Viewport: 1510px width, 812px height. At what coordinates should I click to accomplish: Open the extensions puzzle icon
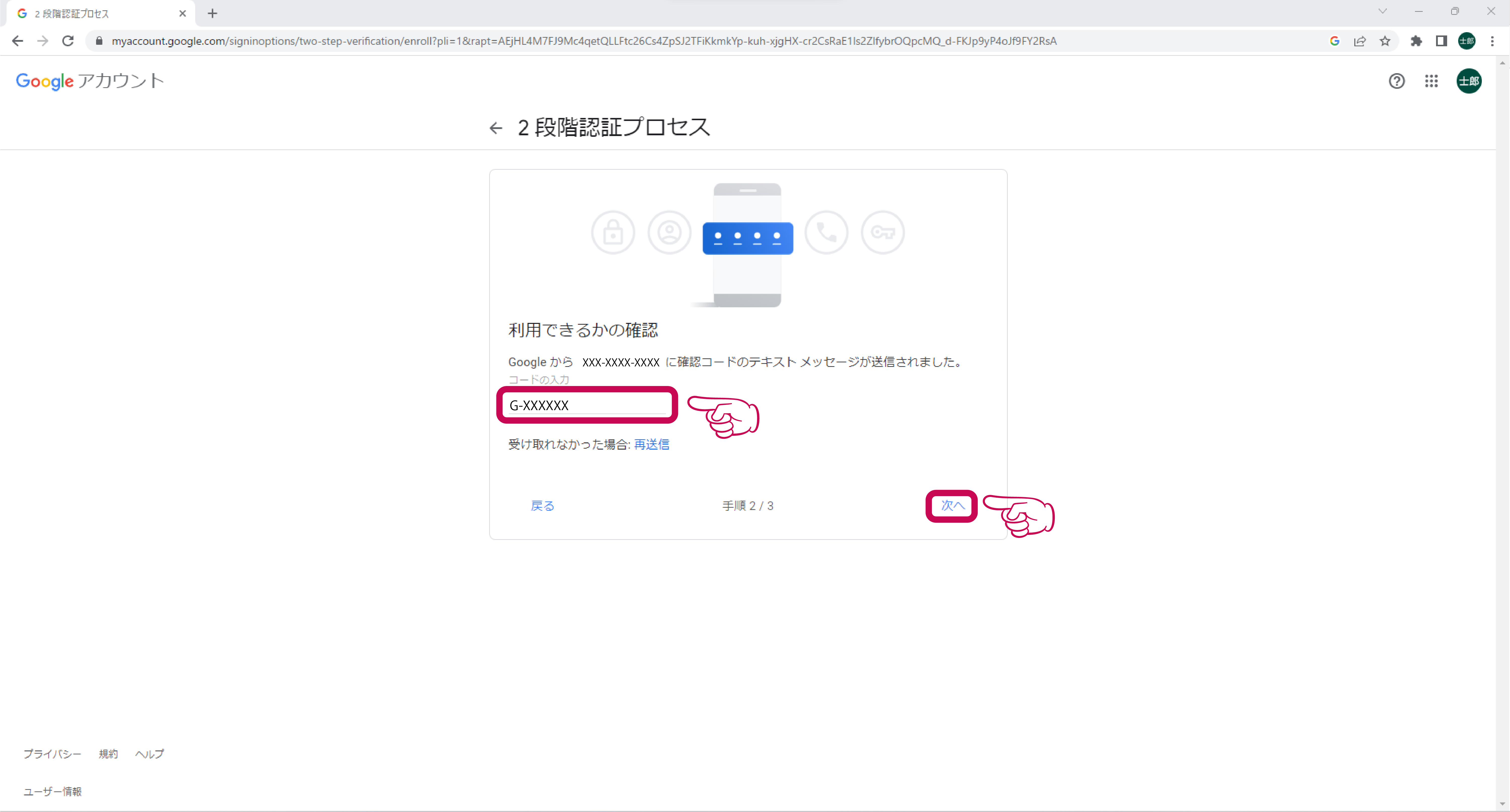click(x=1416, y=41)
